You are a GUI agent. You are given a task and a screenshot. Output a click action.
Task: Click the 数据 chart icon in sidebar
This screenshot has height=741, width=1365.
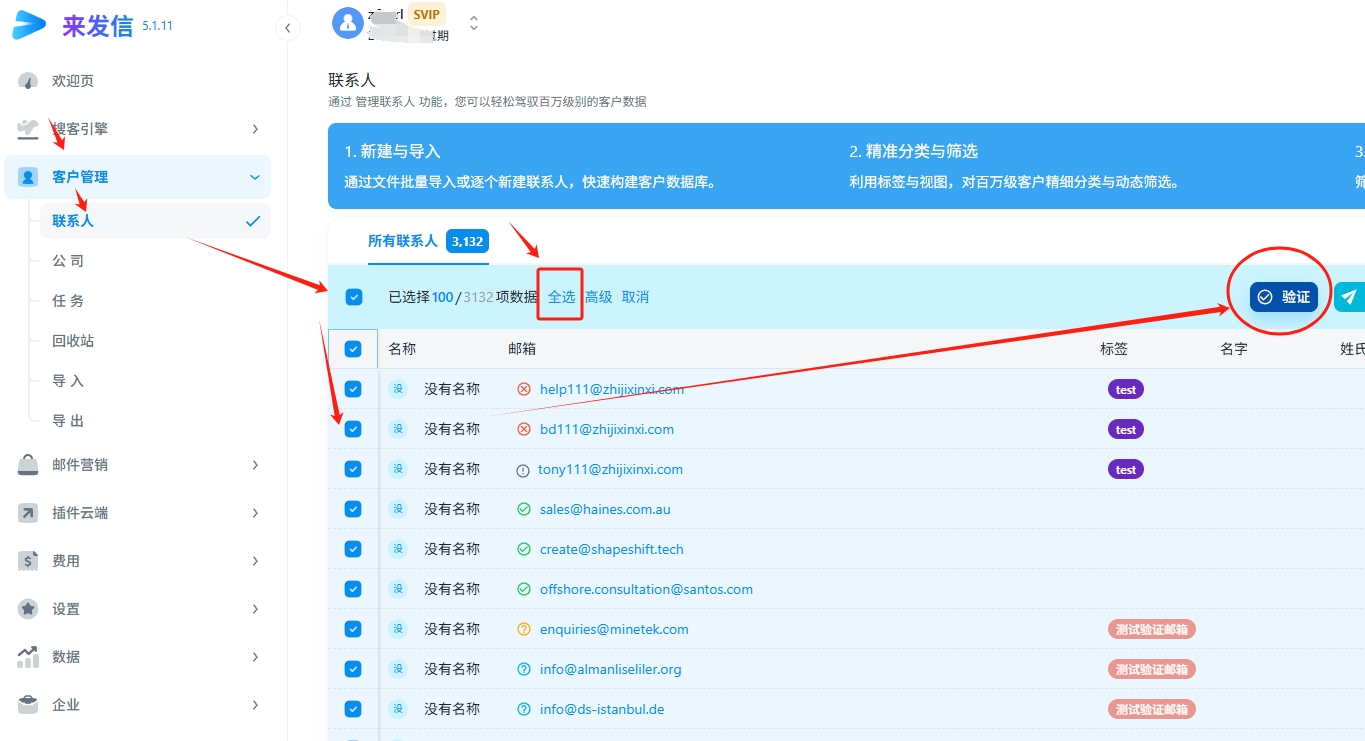[x=28, y=657]
